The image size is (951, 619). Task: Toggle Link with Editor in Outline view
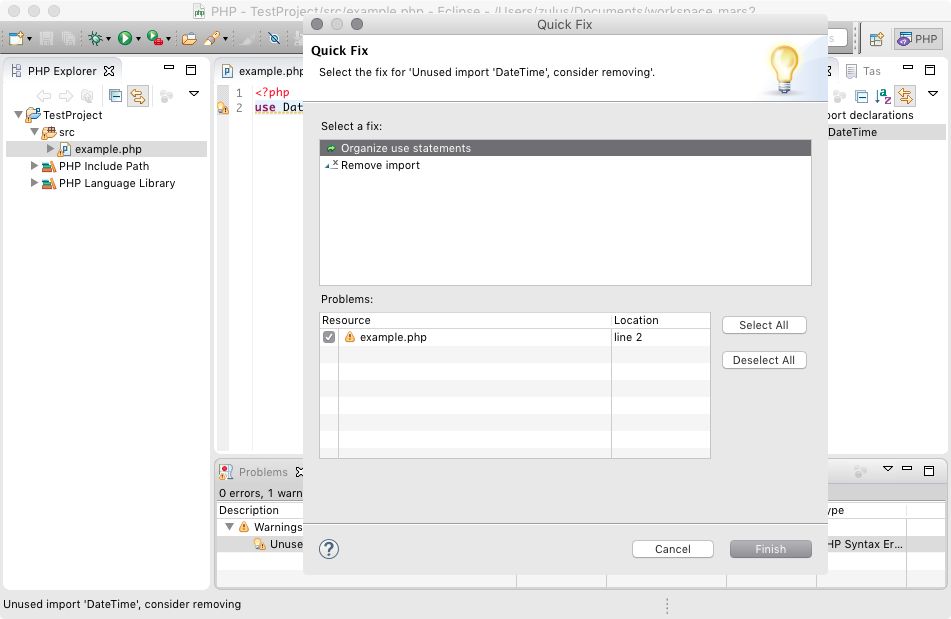coord(905,96)
